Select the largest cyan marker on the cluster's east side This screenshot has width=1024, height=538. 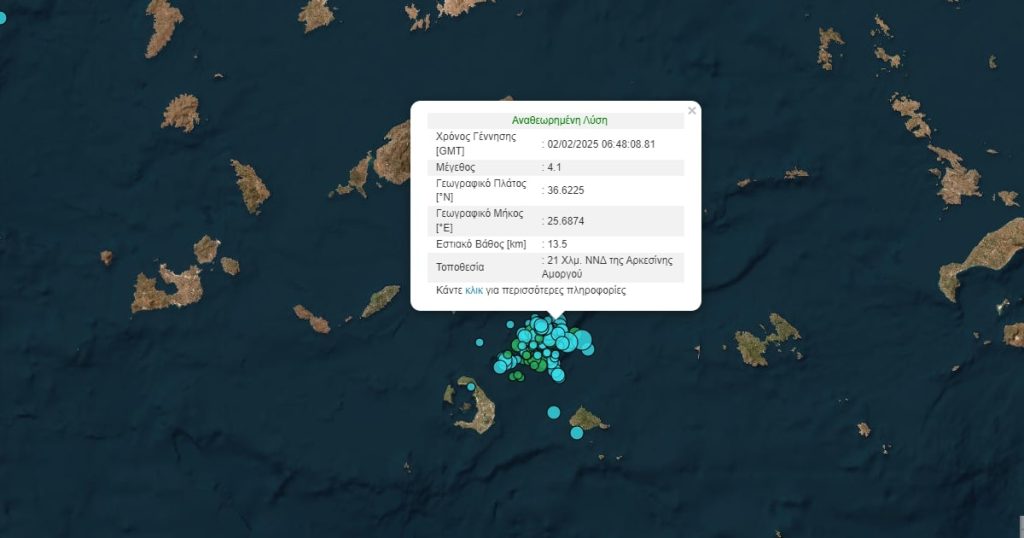coord(581,341)
